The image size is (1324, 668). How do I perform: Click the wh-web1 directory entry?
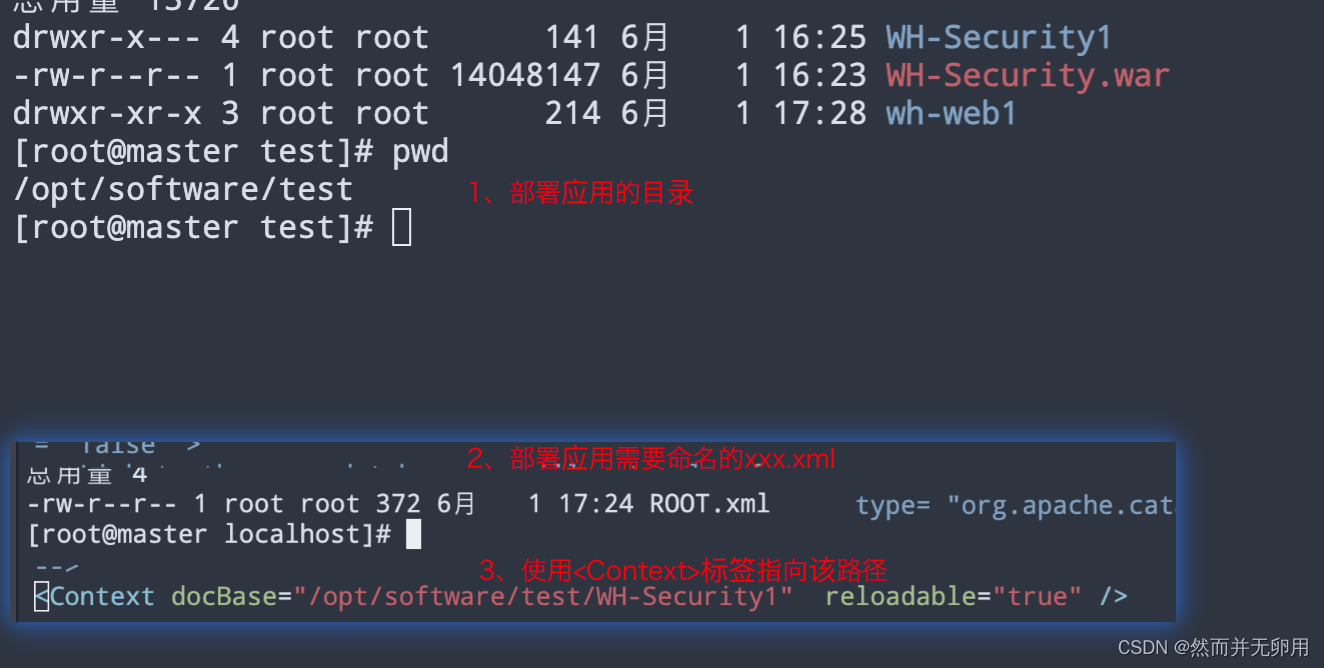951,114
